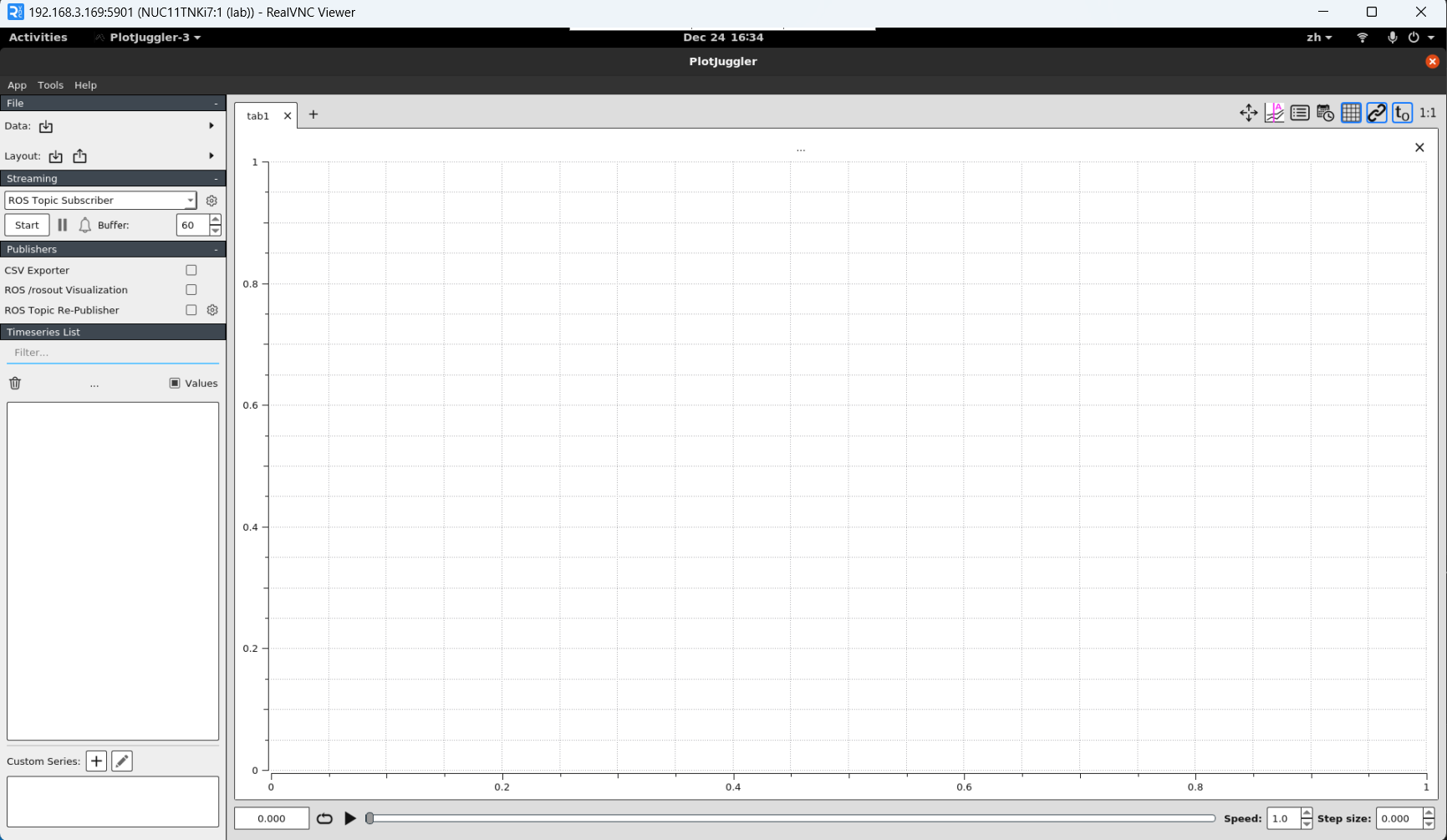Image resolution: width=1447 pixels, height=840 pixels.
Task: Toggle the Values checkbox
Action: point(175,383)
